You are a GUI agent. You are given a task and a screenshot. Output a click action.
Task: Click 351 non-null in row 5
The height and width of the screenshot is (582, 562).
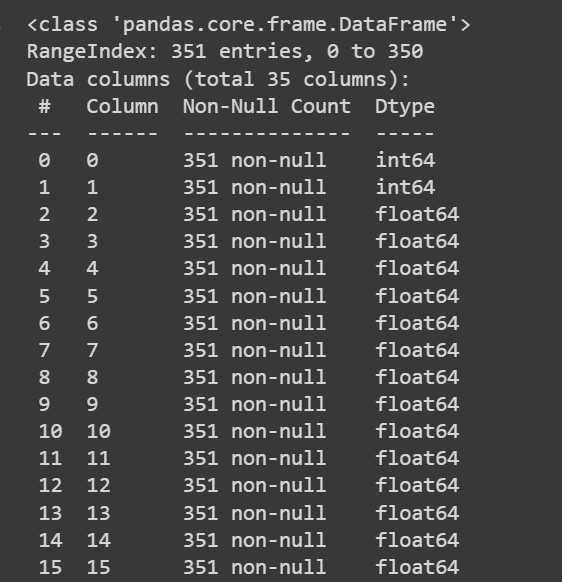pyautogui.click(x=255, y=296)
